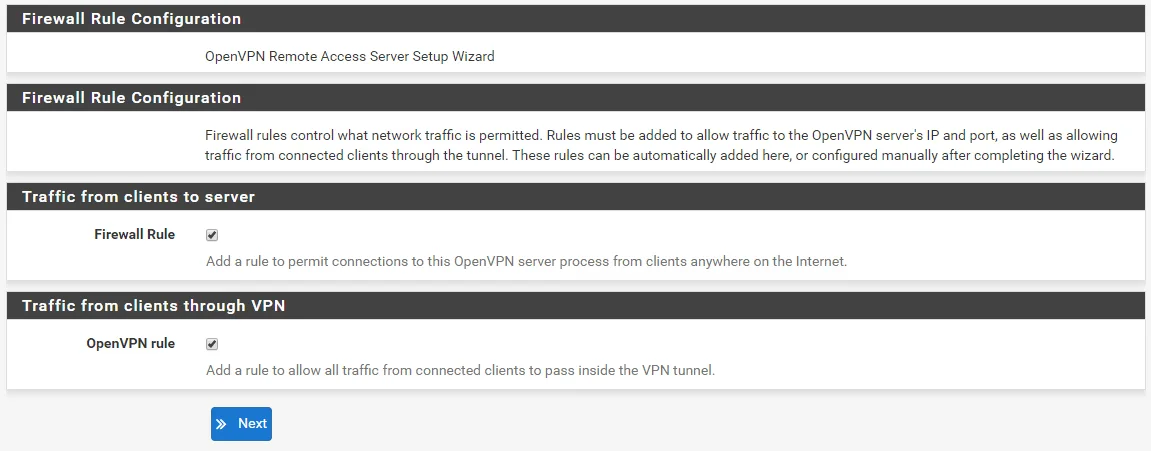Viewport: 1151px width, 451px height.
Task: Select the topmost Firewall Rule Configuration header
Action: 131,19
